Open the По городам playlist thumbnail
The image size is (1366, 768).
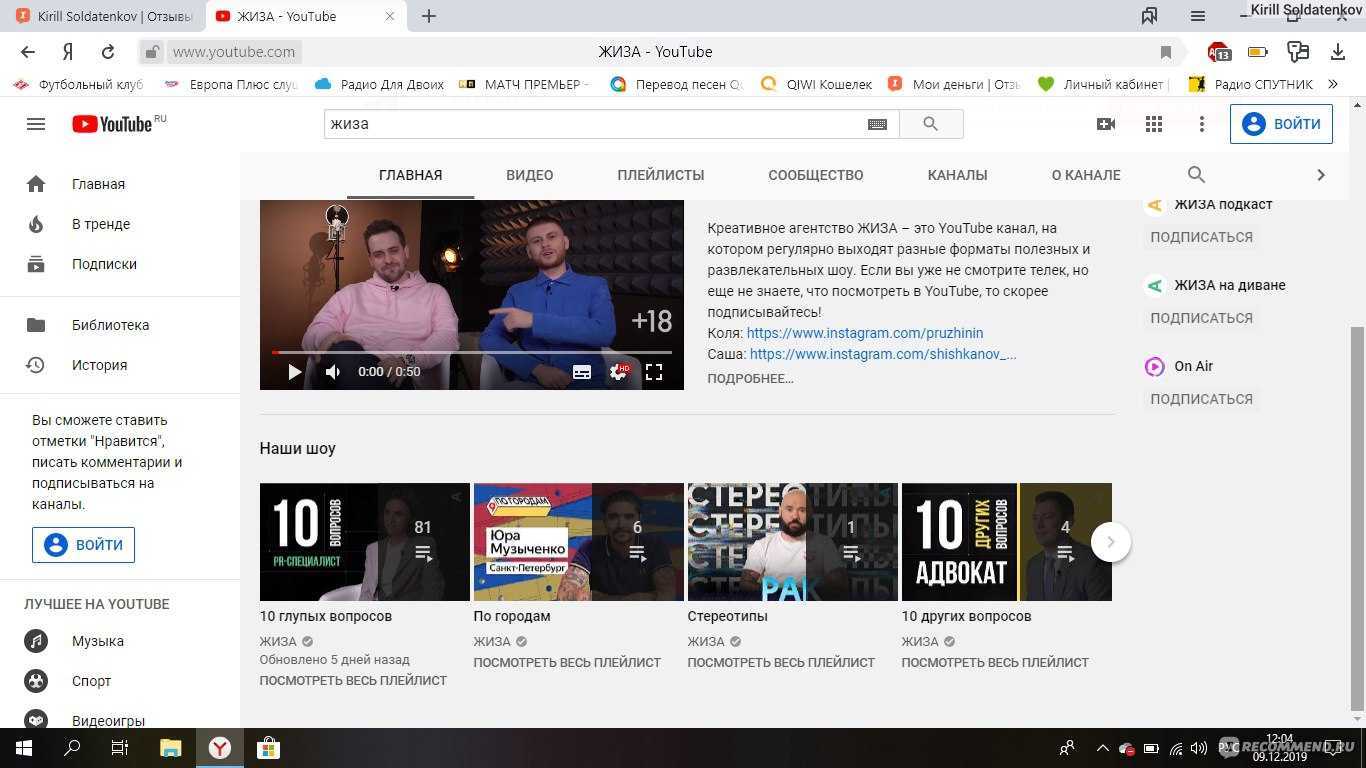point(578,542)
